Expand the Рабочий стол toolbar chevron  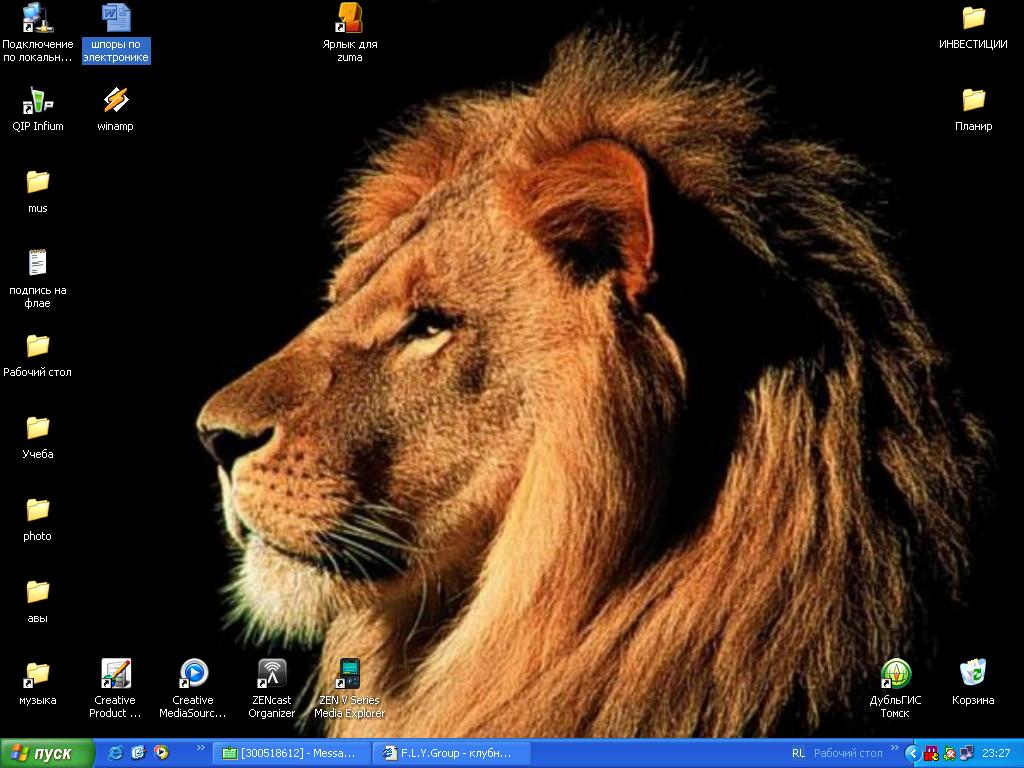pyautogui.click(x=894, y=748)
